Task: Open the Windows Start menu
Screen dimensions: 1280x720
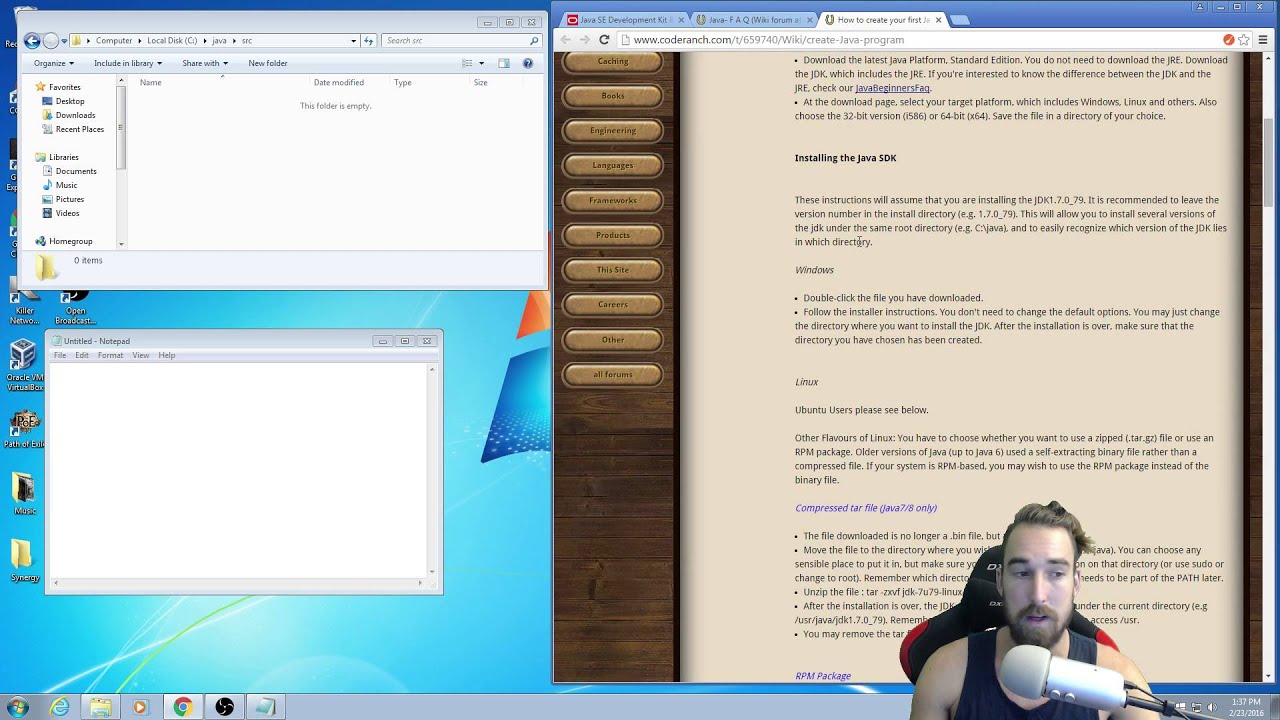Action: pos(17,707)
